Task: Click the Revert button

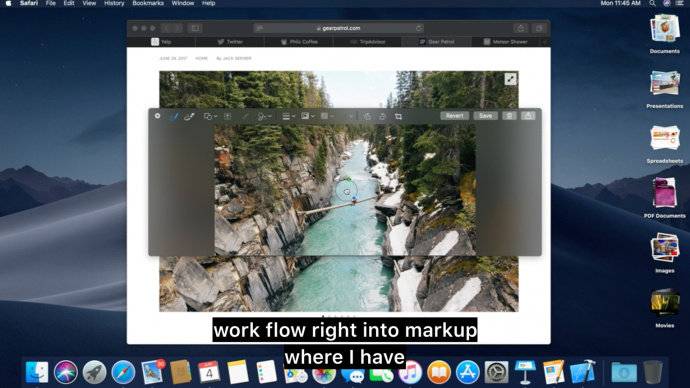Action: [455, 116]
